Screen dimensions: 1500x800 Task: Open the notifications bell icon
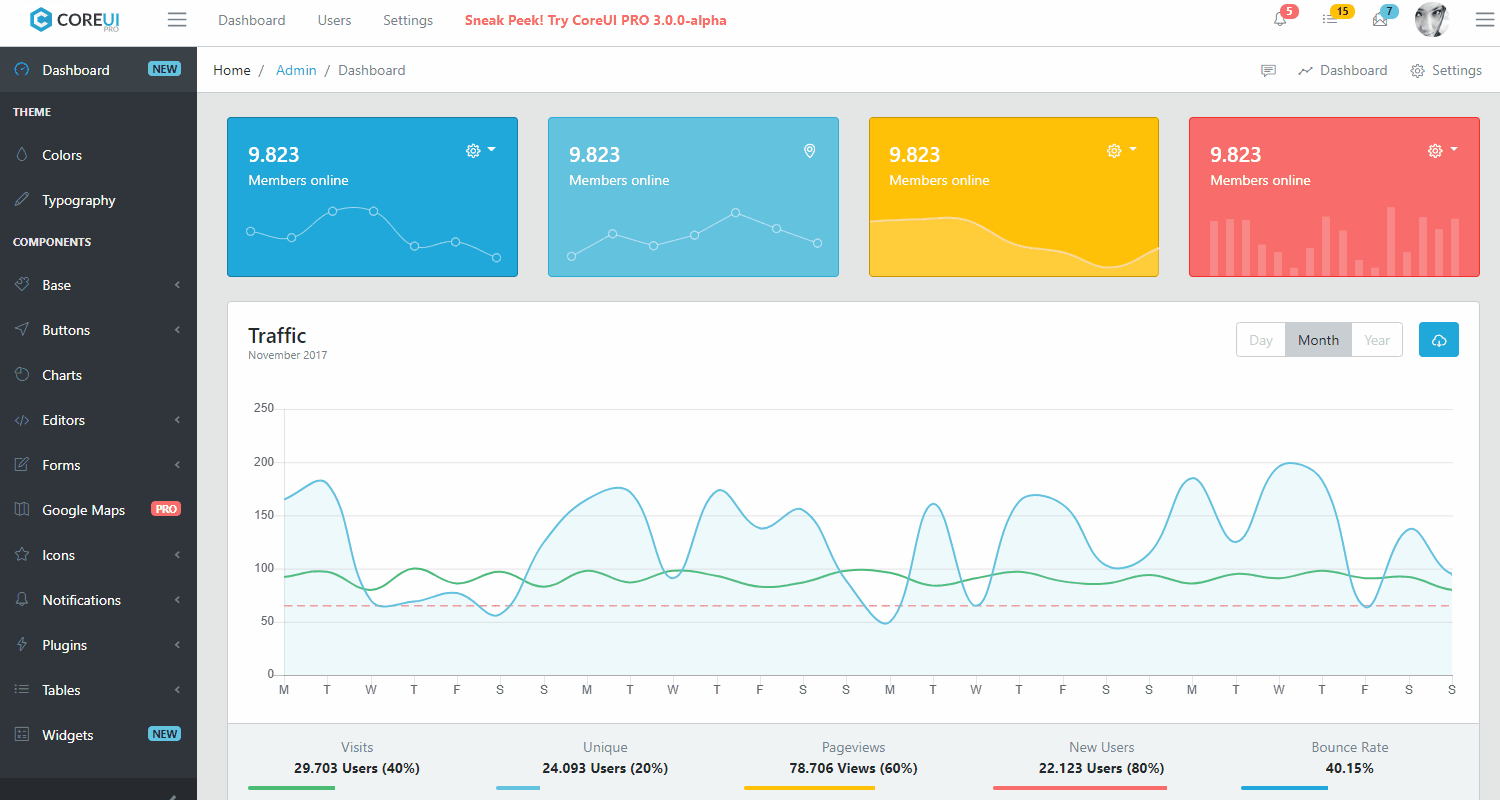(1281, 19)
